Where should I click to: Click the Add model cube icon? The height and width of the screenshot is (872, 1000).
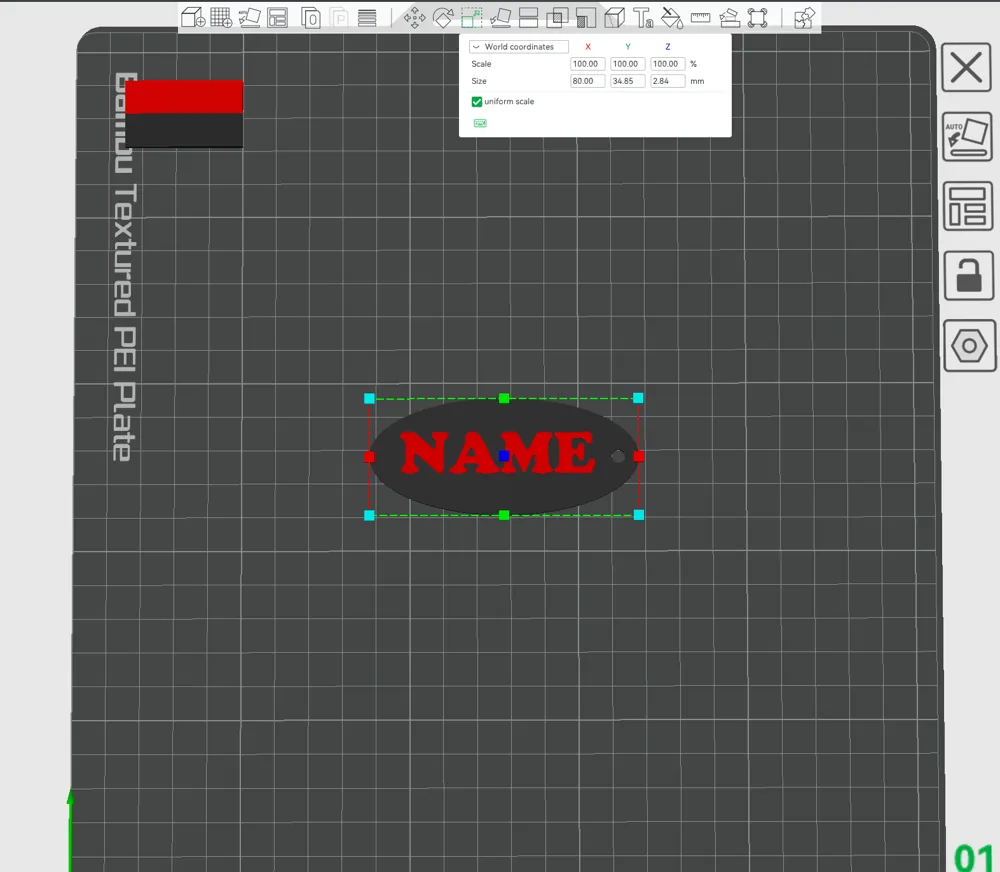pyautogui.click(x=193, y=17)
